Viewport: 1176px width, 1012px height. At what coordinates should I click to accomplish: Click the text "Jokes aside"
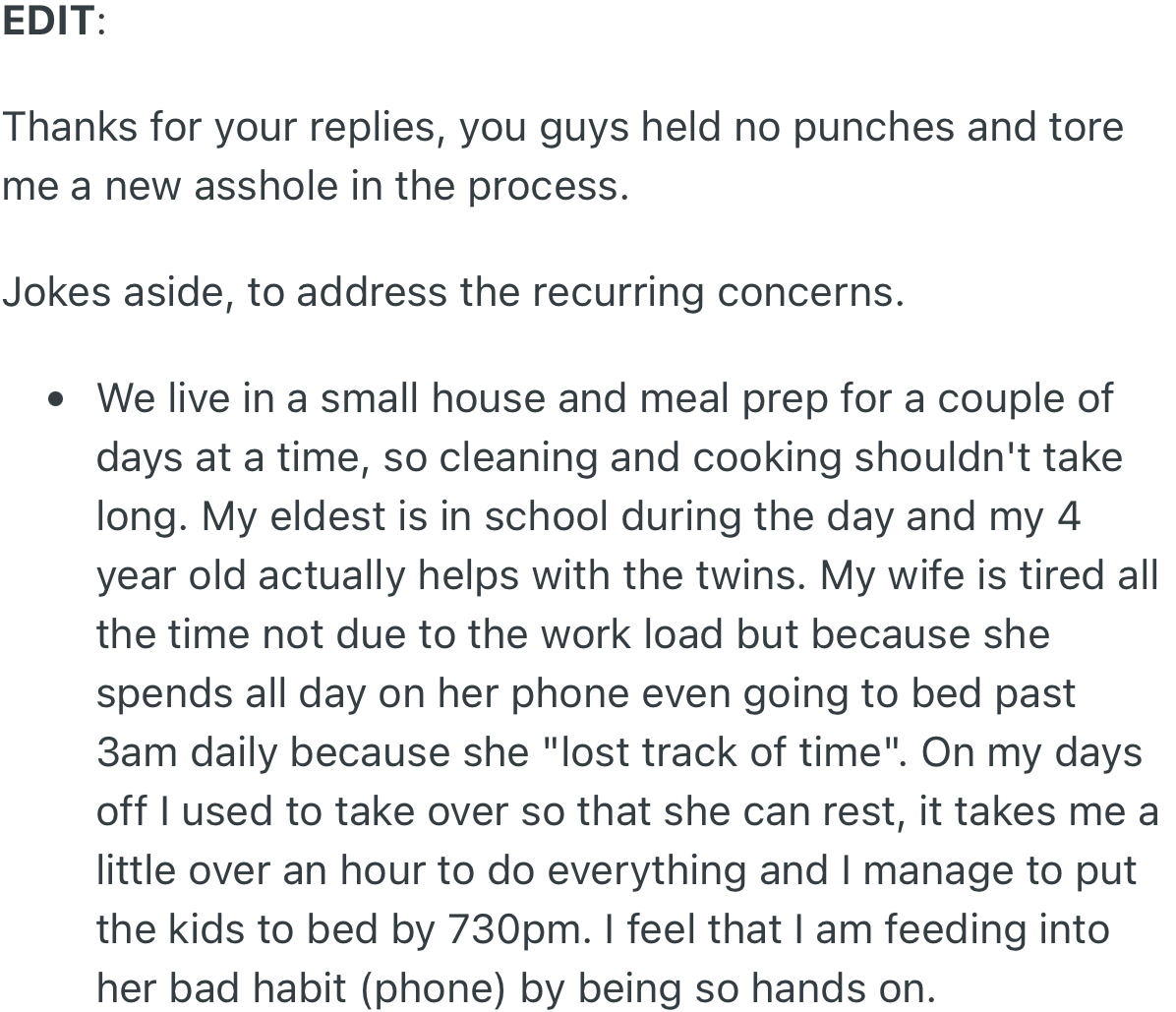[117, 292]
